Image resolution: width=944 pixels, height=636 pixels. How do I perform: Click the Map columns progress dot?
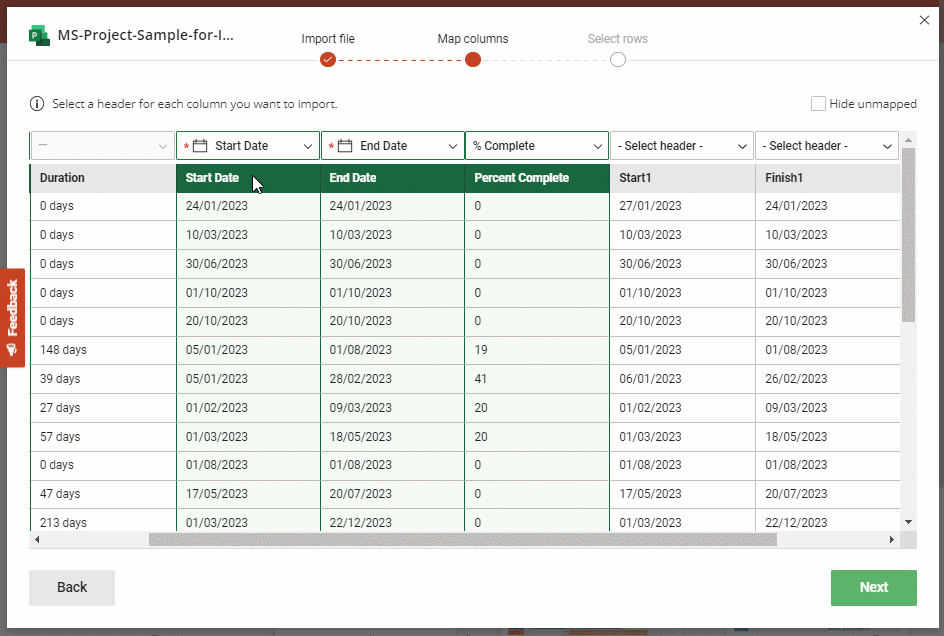pyautogui.click(x=472, y=60)
